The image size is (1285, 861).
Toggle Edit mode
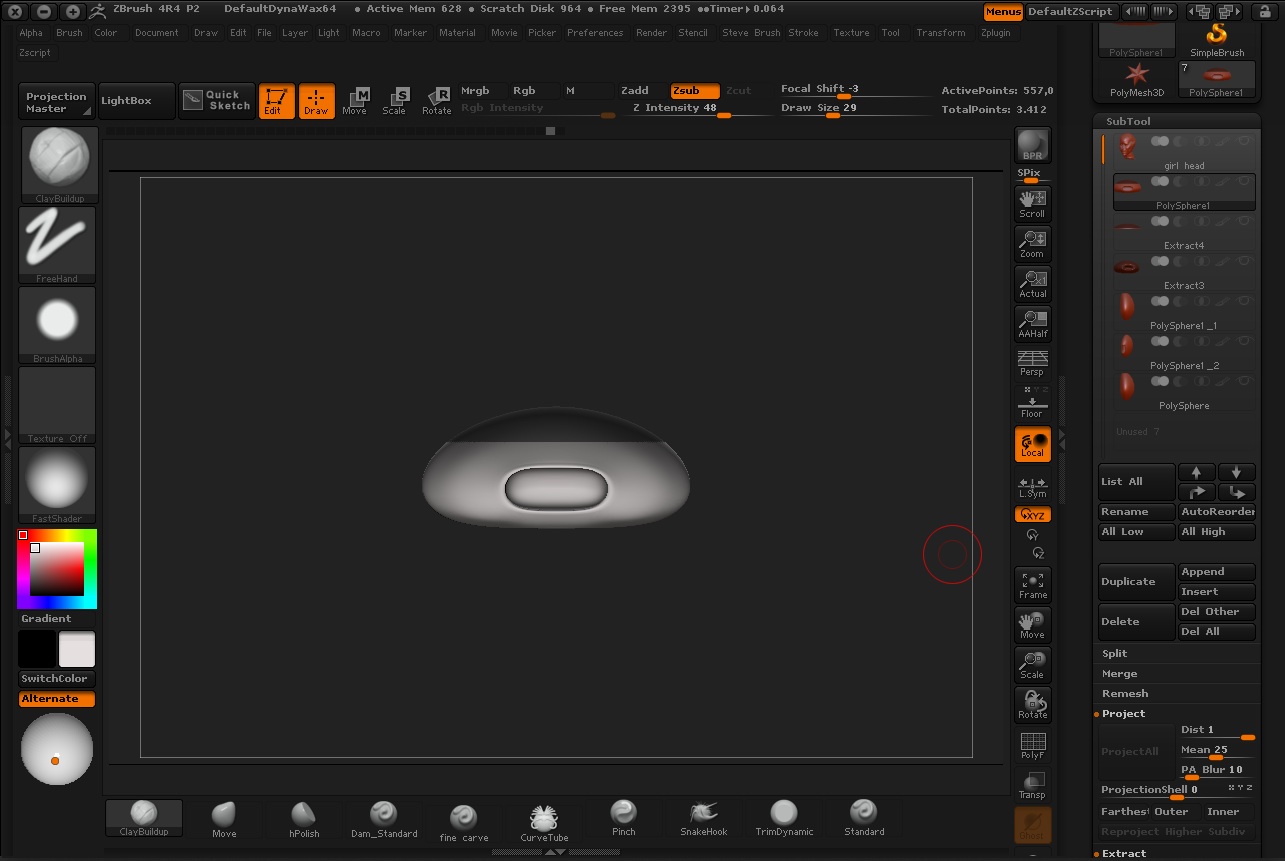[276, 100]
